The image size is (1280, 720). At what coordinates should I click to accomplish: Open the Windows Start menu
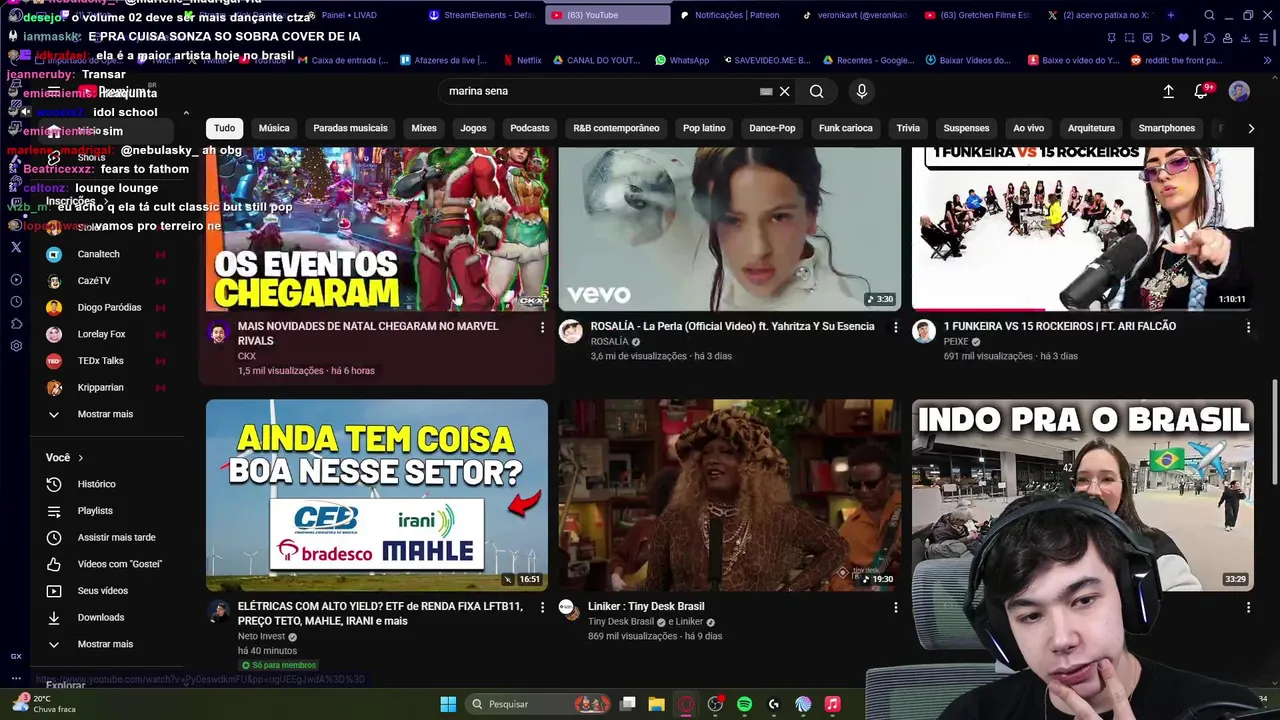(x=448, y=704)
